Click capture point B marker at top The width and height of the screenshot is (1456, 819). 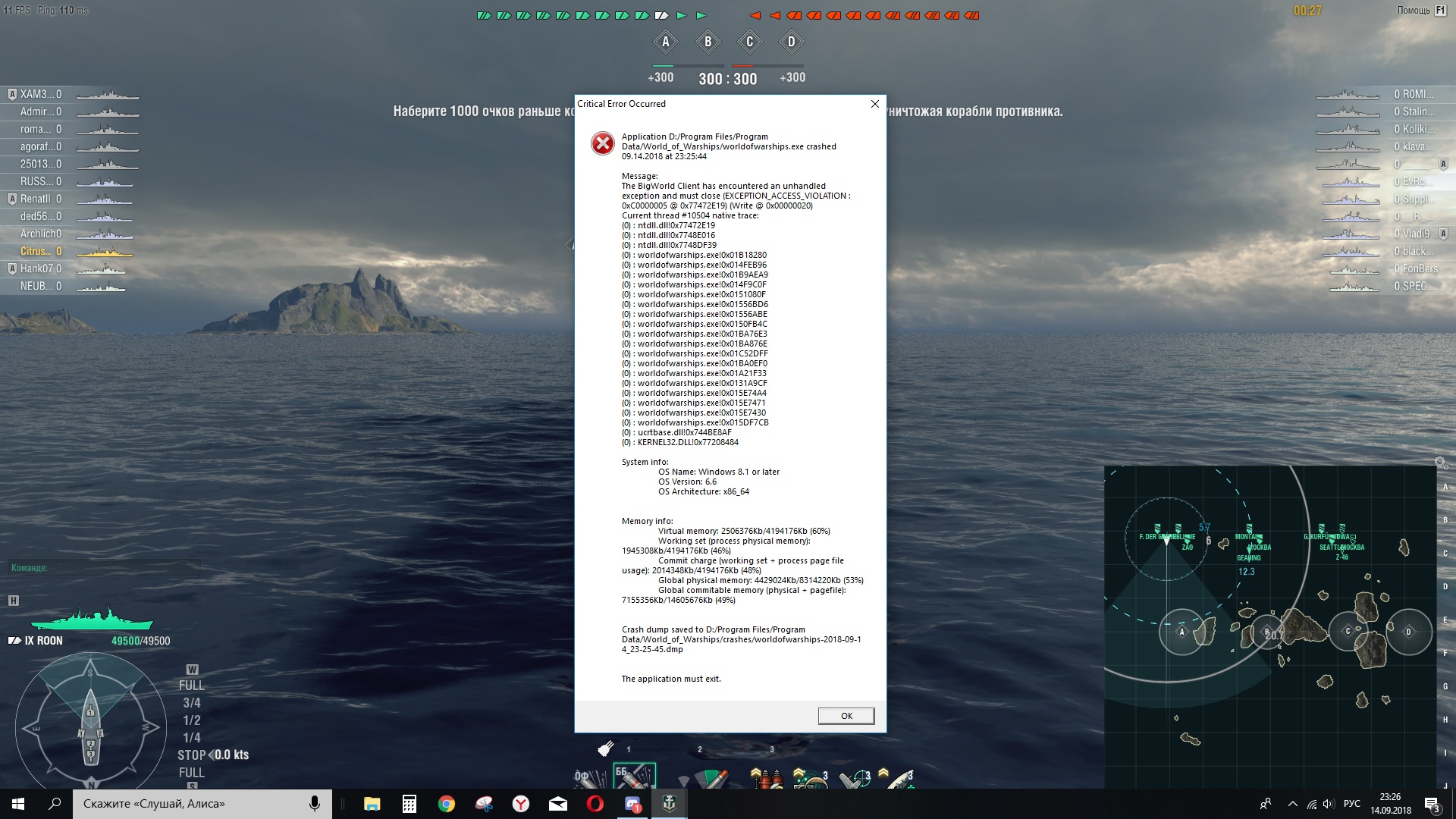tap(708, 42)
